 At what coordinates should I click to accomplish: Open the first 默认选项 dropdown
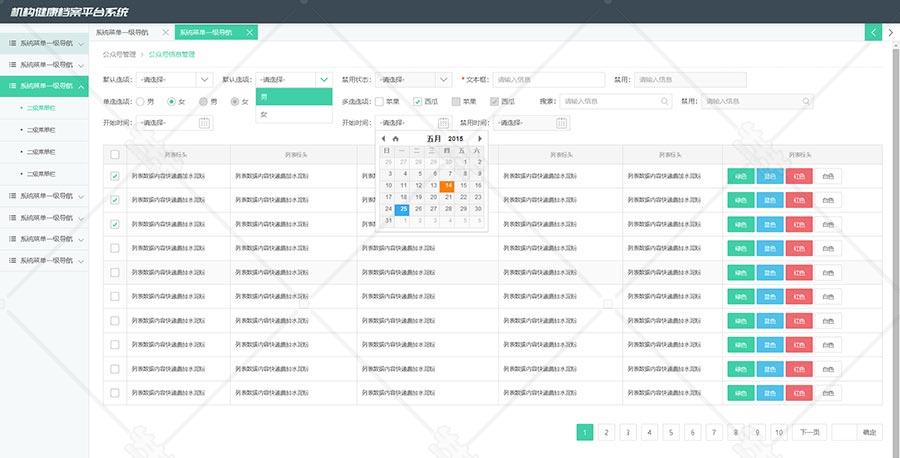(174, 80)
